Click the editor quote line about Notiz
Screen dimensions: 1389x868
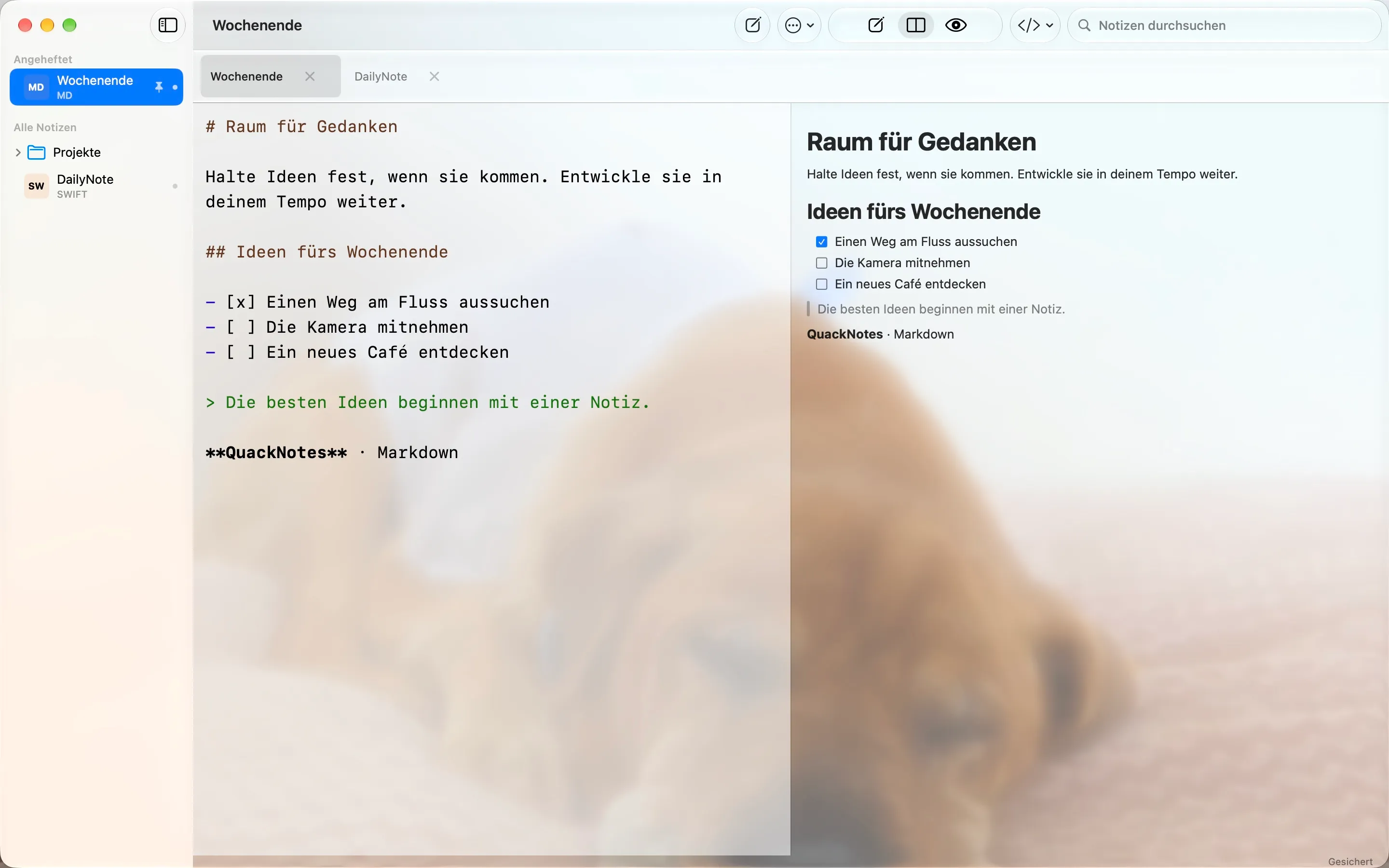click(428, 403)
